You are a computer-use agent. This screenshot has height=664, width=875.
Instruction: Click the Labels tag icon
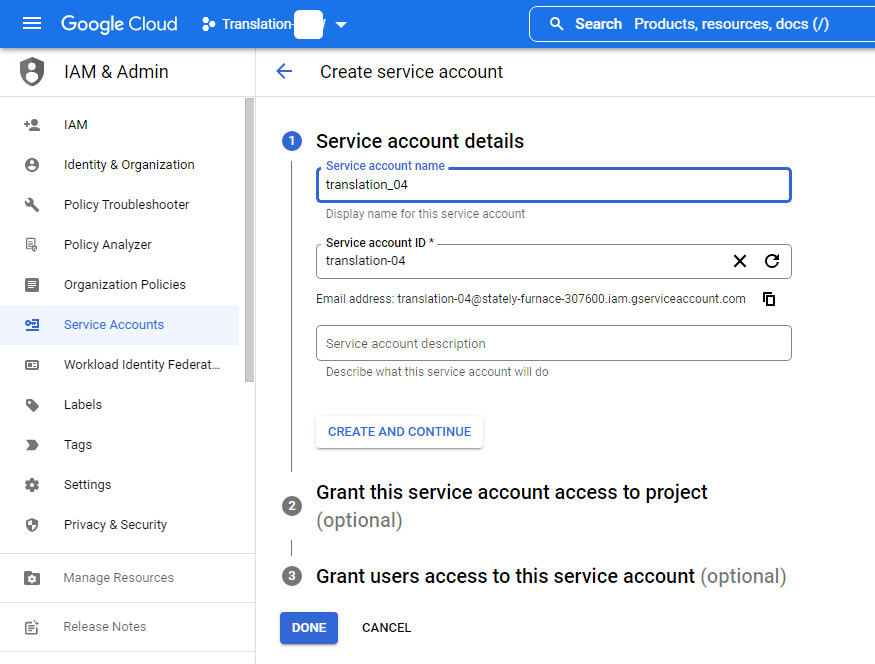32,405
